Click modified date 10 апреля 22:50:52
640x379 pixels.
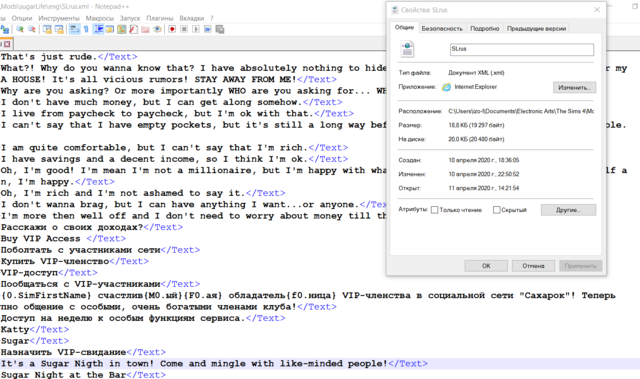[484, 174]
